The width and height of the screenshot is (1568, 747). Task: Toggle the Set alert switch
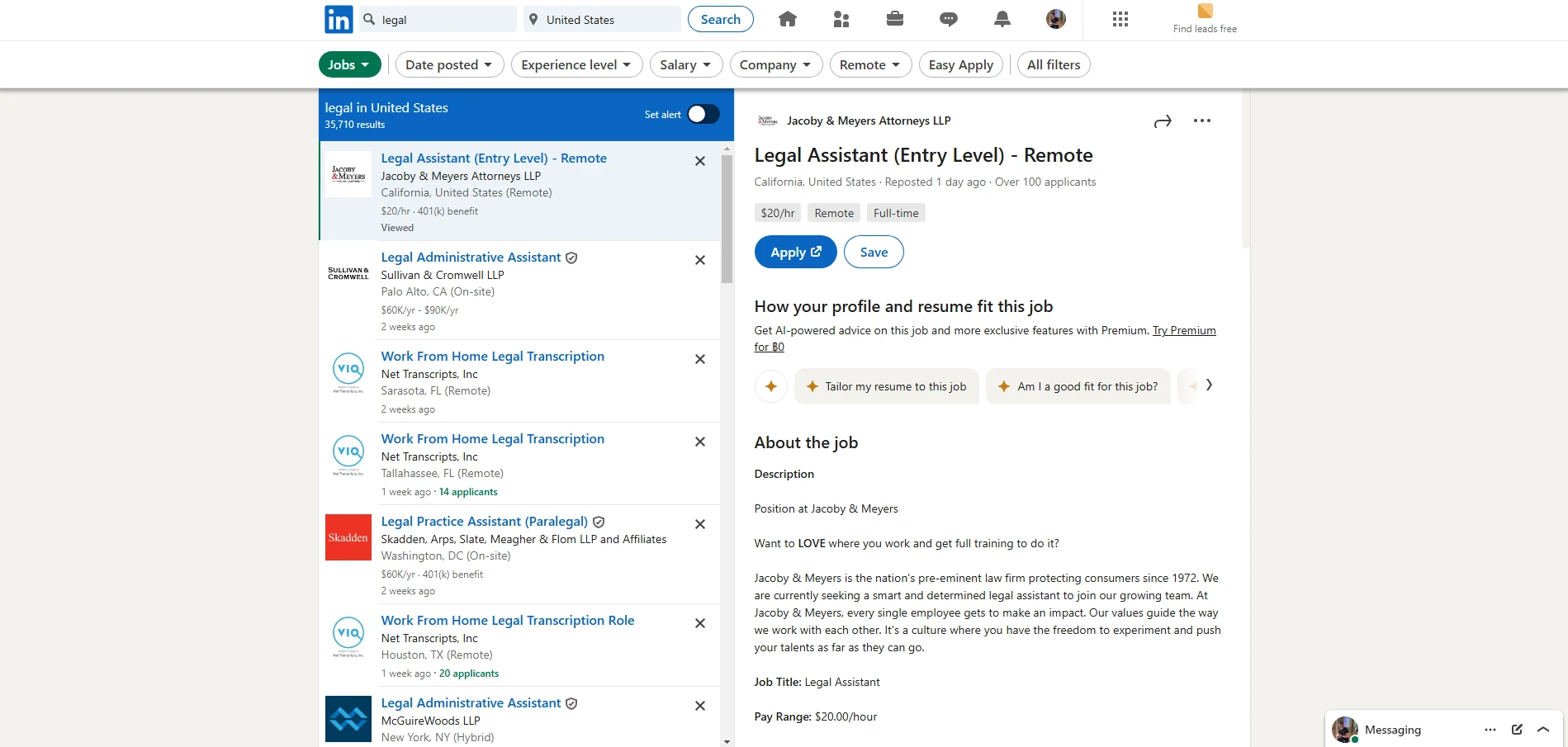tap(703, 114)
